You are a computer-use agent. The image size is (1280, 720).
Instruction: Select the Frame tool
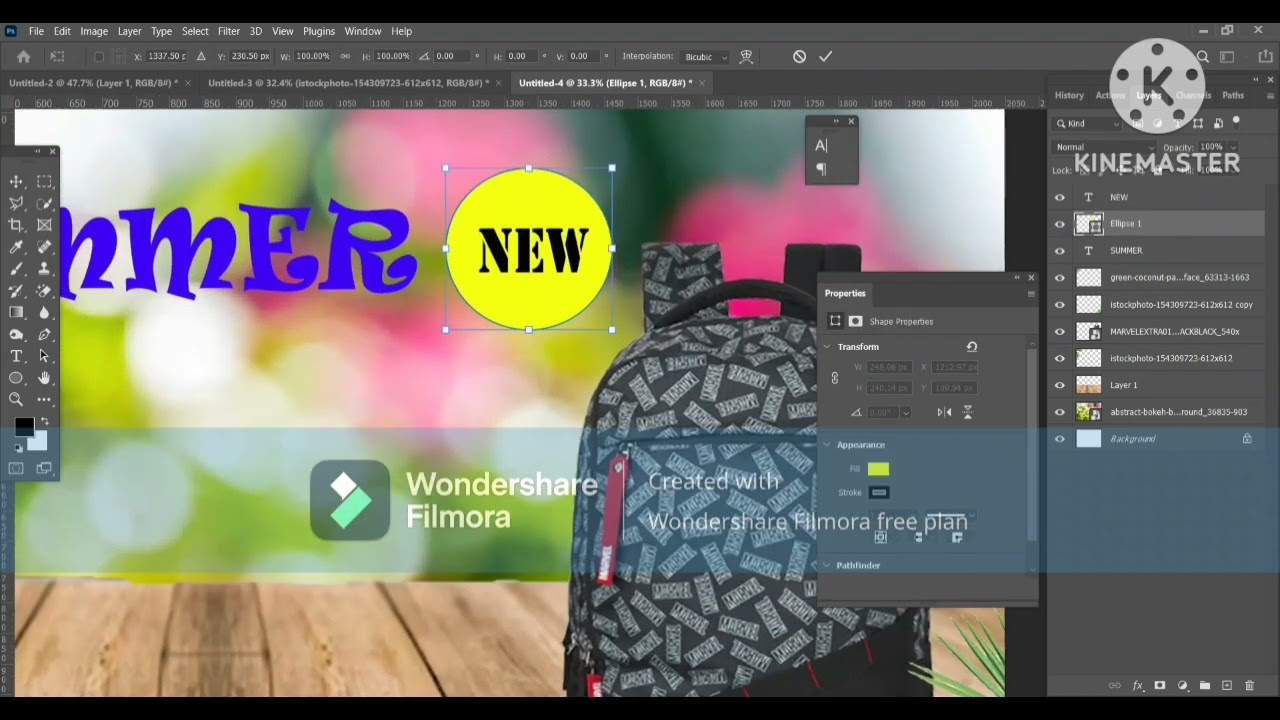click(45, 225)
